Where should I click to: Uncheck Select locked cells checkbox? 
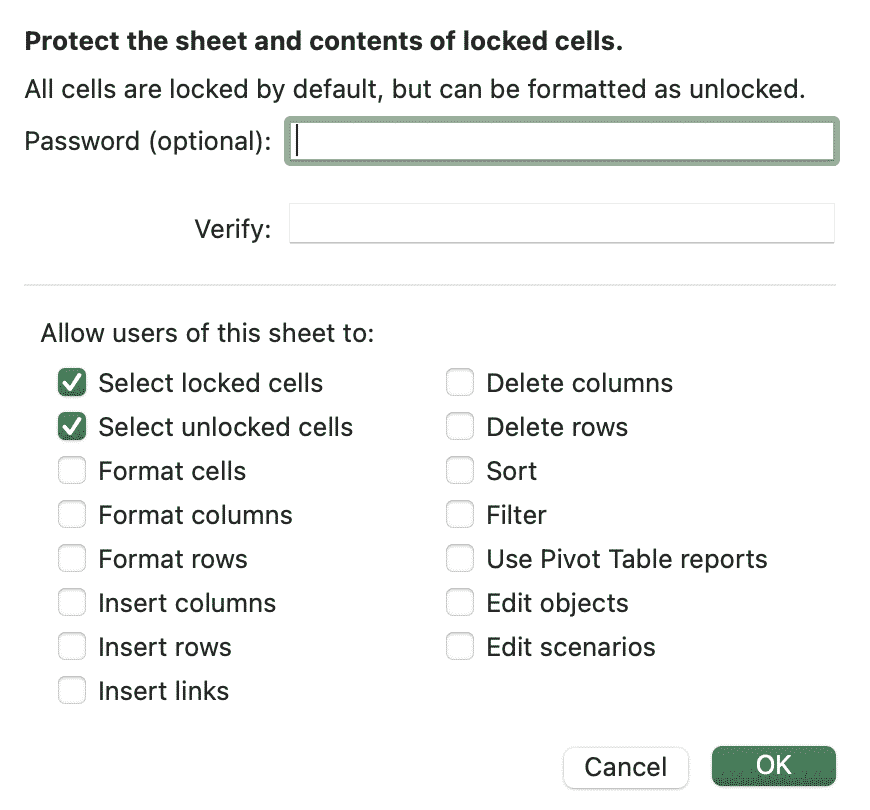click(x=72, y=383)
